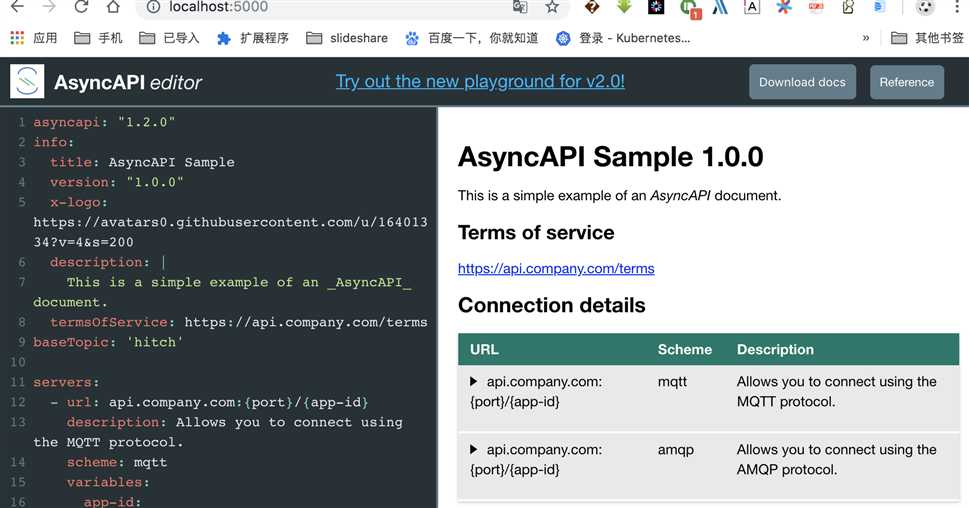Place cursor on variables: line

coord(108,482)
